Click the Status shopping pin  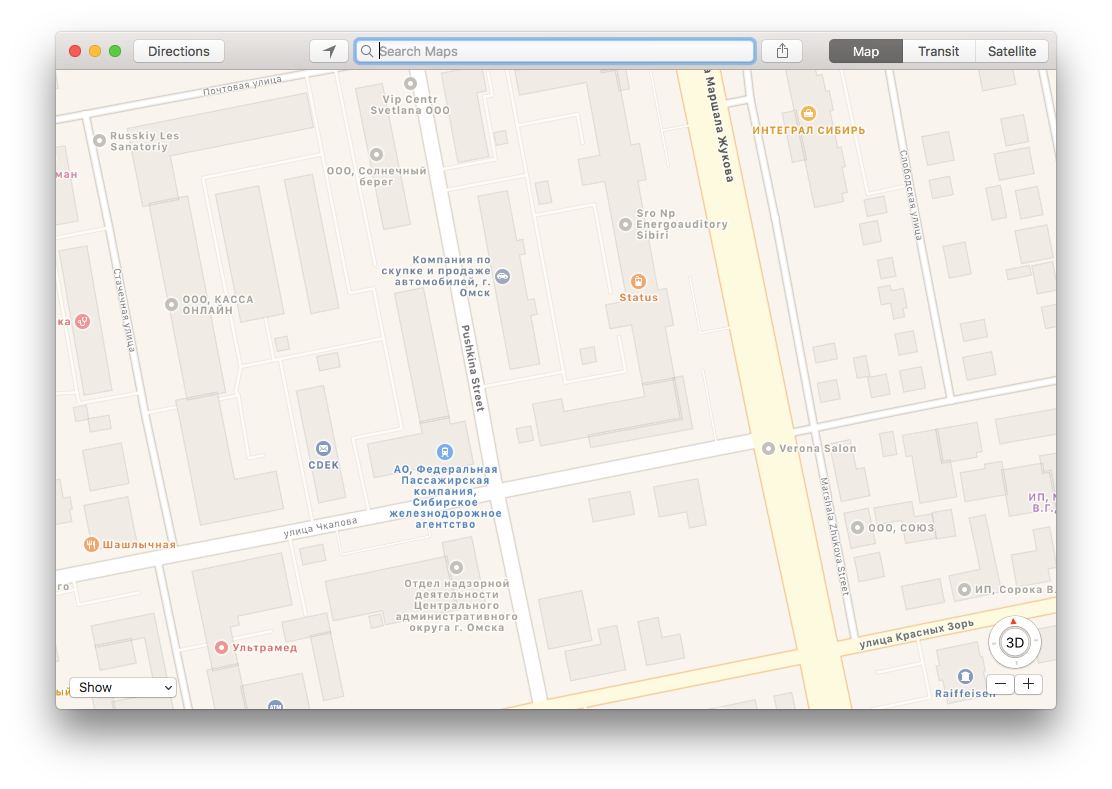[638, 281]
